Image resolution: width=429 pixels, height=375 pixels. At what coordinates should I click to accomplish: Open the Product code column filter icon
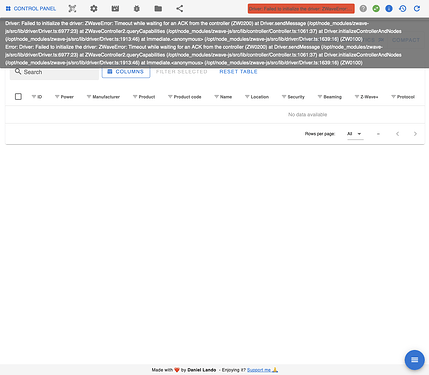point(170,97)
